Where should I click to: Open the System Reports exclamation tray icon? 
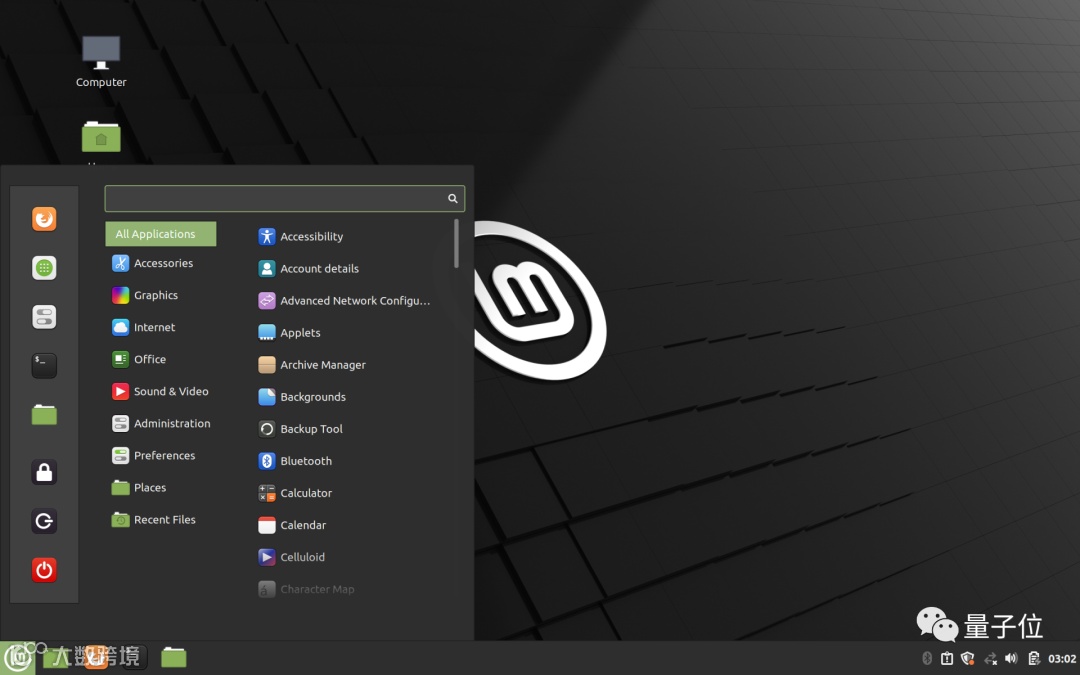point(947,658)
